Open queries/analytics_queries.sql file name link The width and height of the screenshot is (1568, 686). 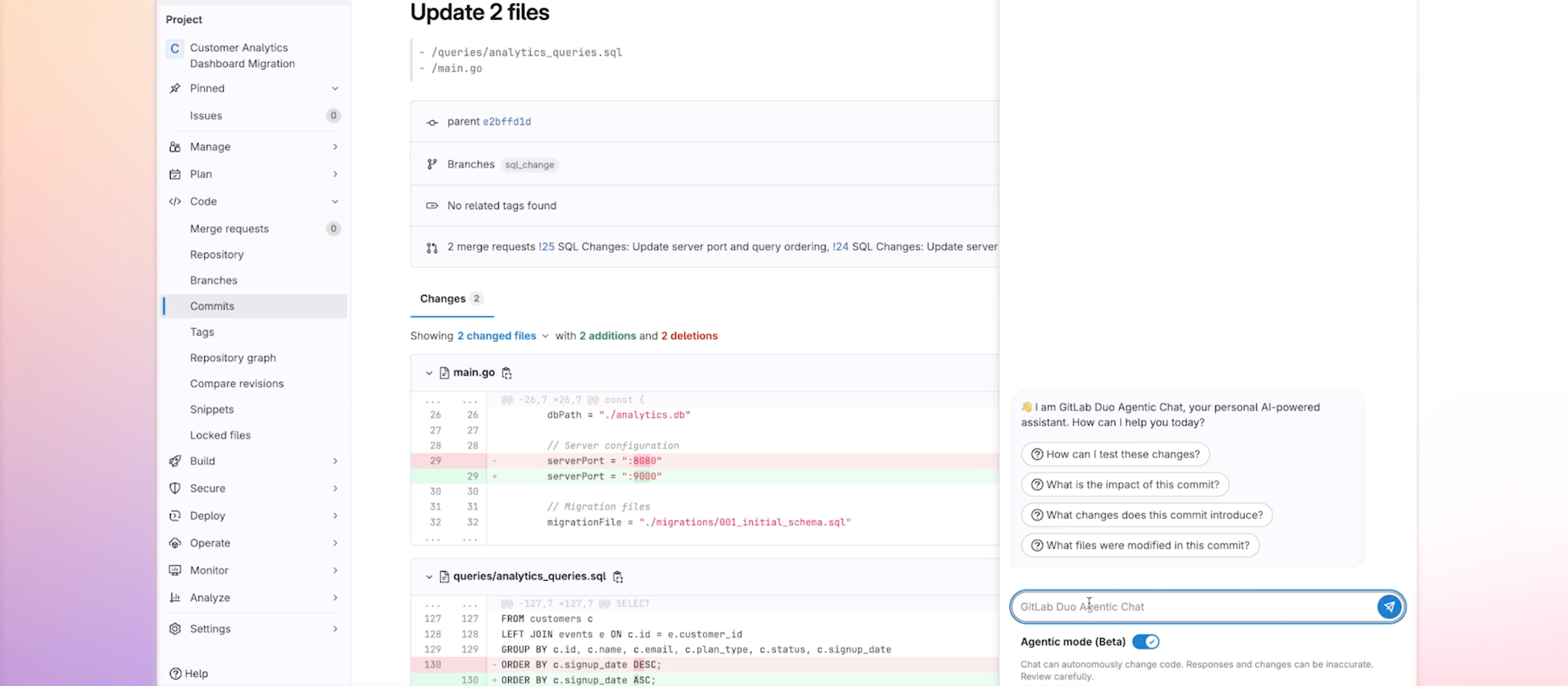tap(529, 577)
